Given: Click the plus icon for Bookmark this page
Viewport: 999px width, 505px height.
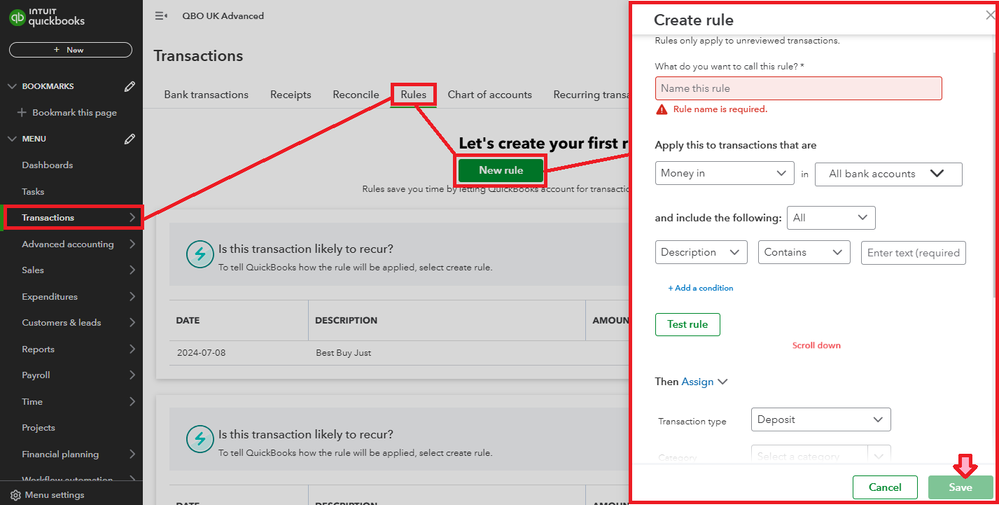Looking at the screenshot, I should (x=22, y=113).
